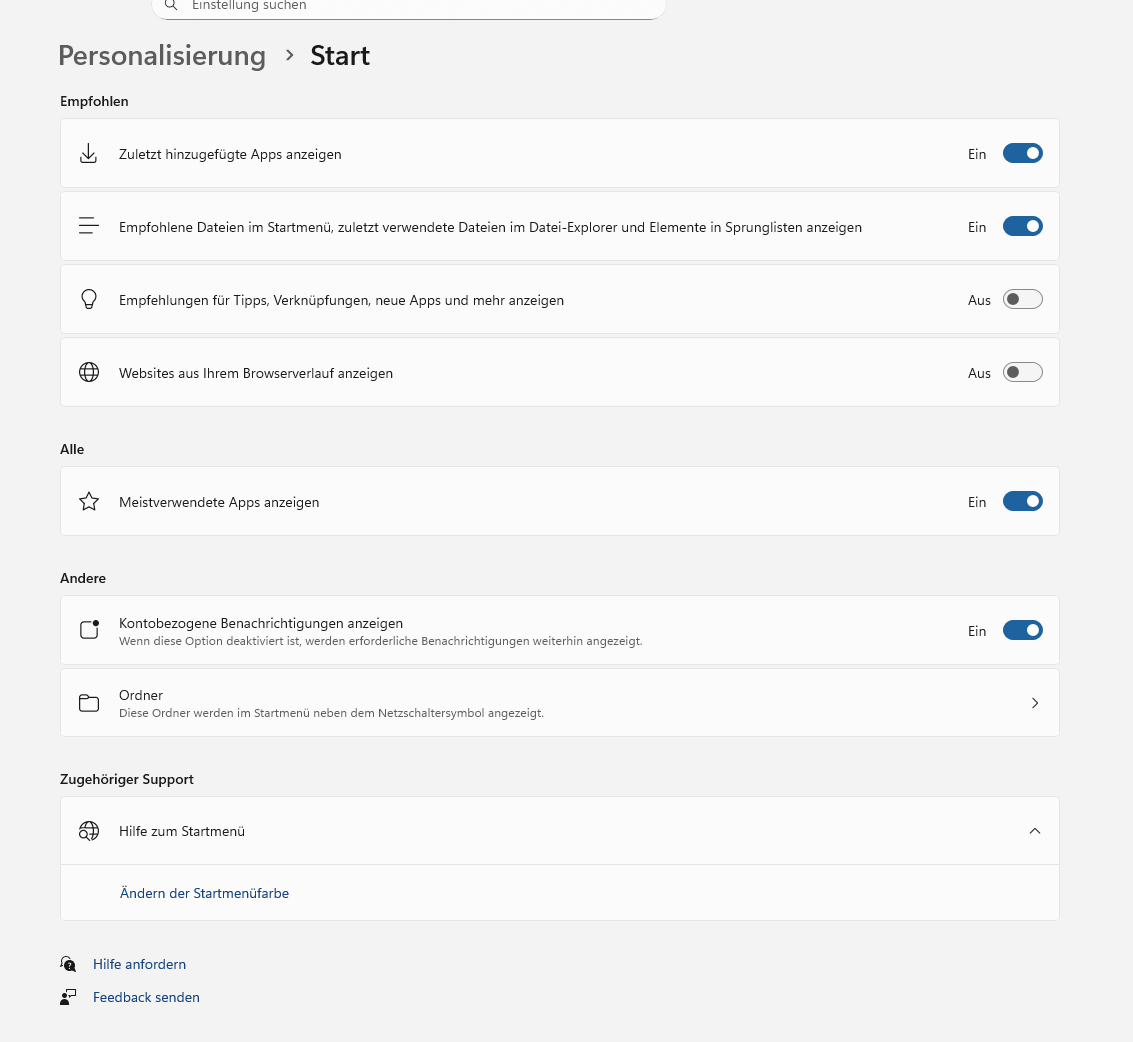Click the download icon for recently added apps

(89, 154)
